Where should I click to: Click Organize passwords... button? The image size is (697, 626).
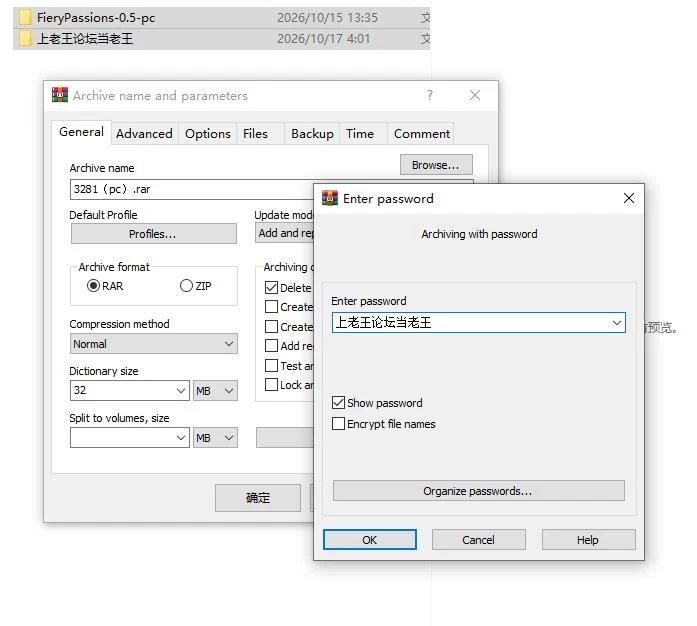coord(479,491)
